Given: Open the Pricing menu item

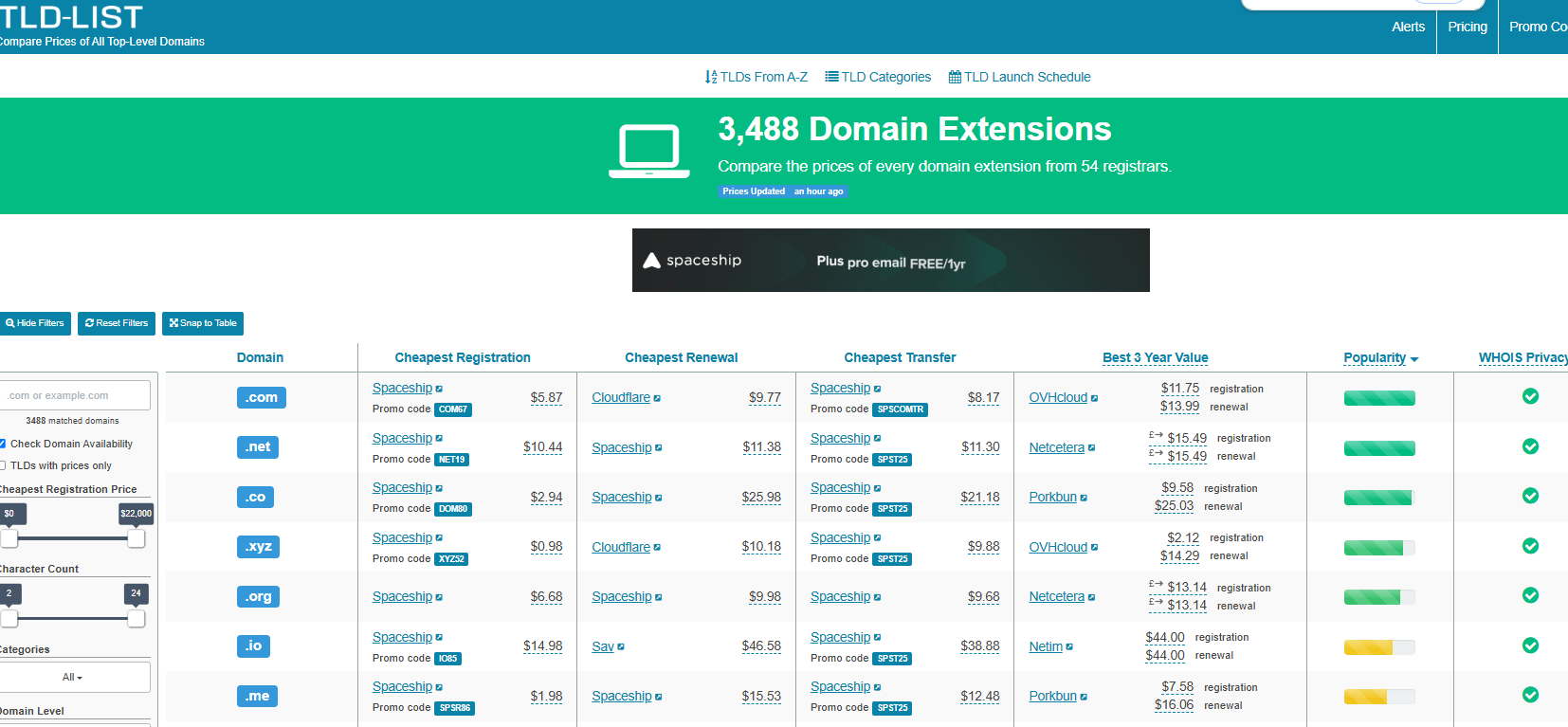Looking at the screenshot, I should tap(1468, 27).
